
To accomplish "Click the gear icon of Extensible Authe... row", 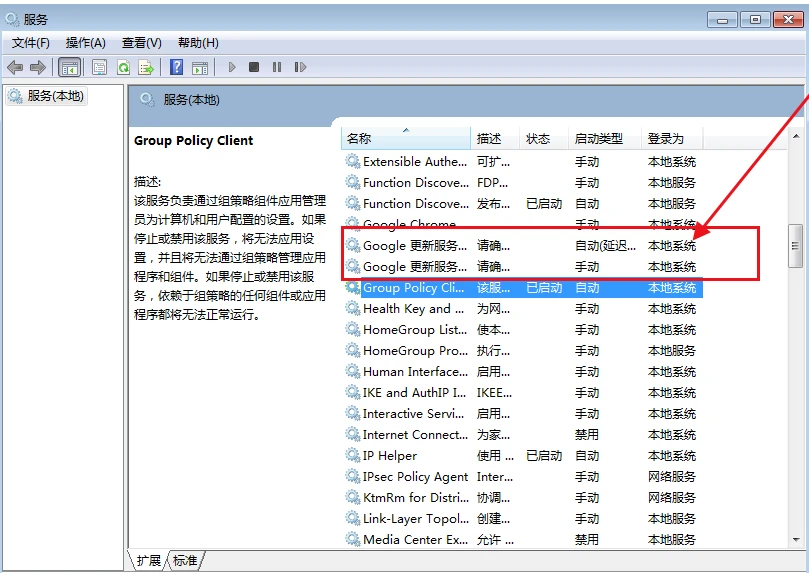I will 353,161.
